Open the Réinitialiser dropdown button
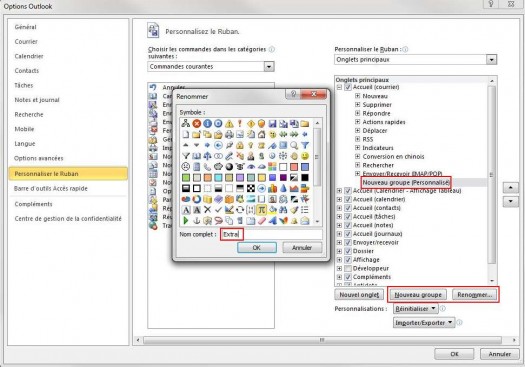 tap(416, 309)
